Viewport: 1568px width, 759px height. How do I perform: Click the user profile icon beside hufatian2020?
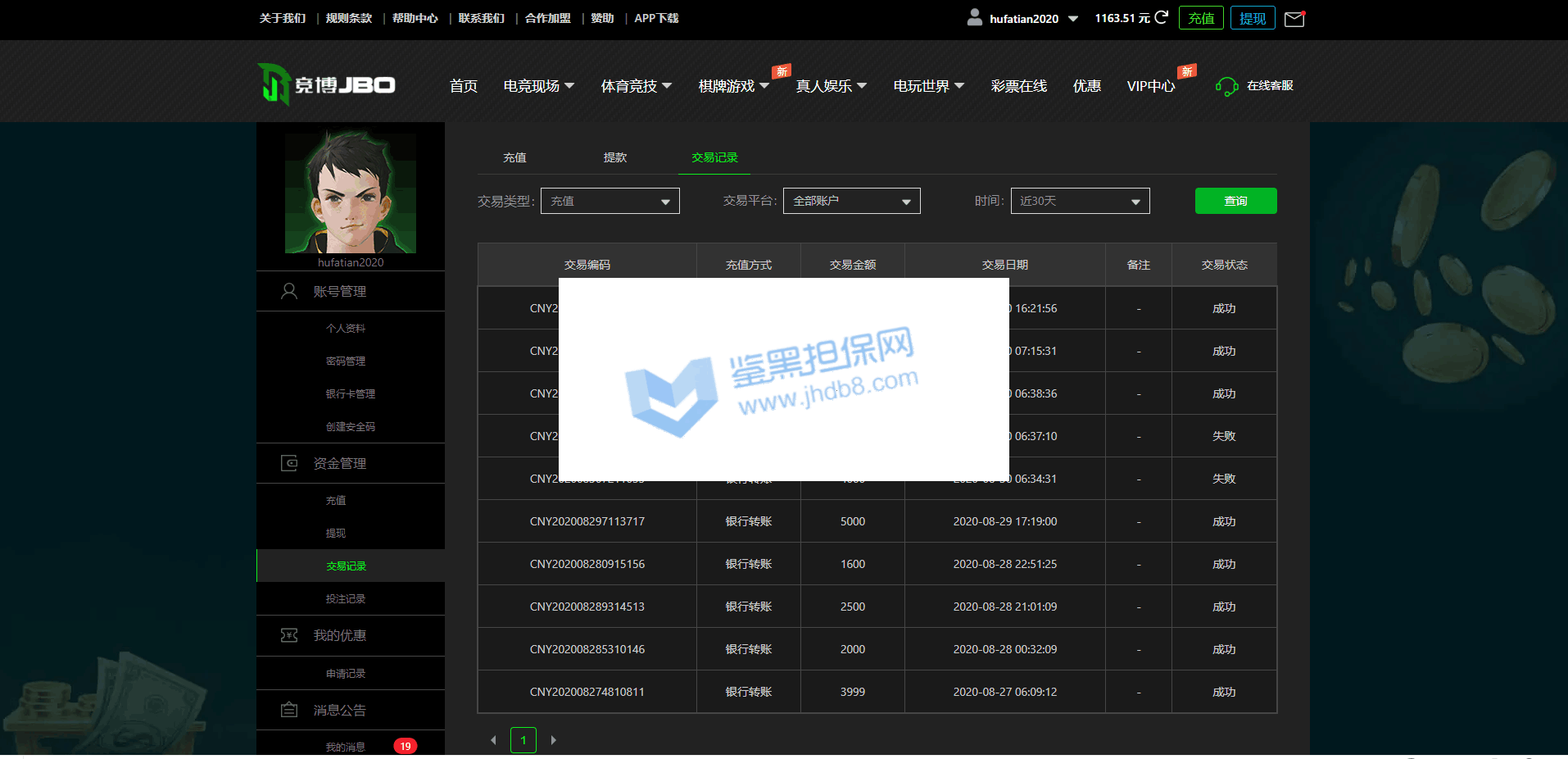(x=974, y=17)
